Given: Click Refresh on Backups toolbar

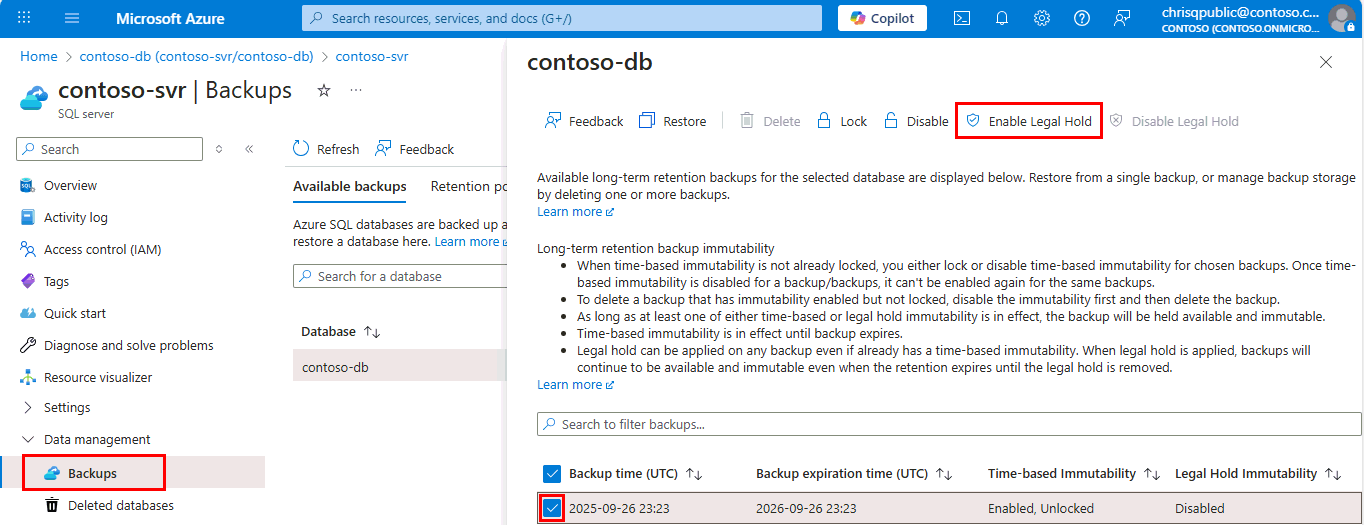Looking at the screenshot, I should [x=326, y=149].
